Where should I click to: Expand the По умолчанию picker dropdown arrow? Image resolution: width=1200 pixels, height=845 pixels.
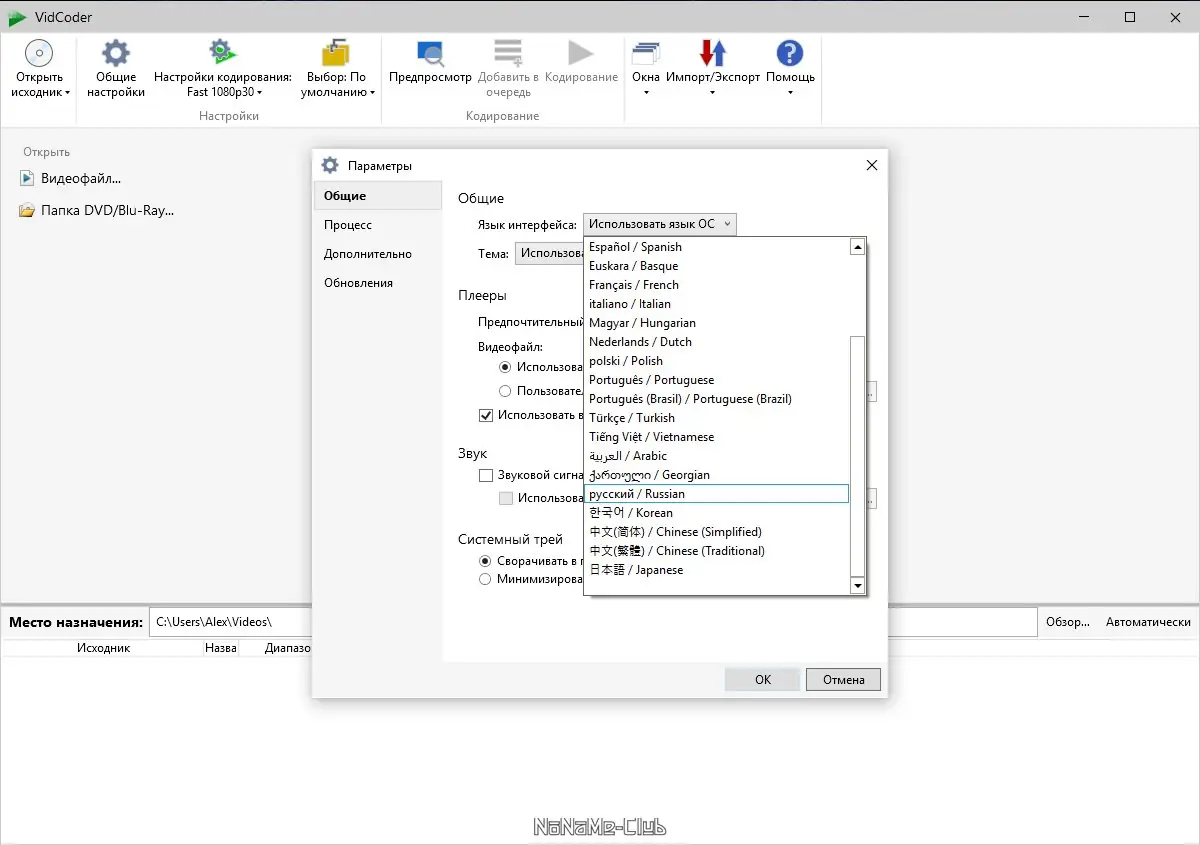372,93
